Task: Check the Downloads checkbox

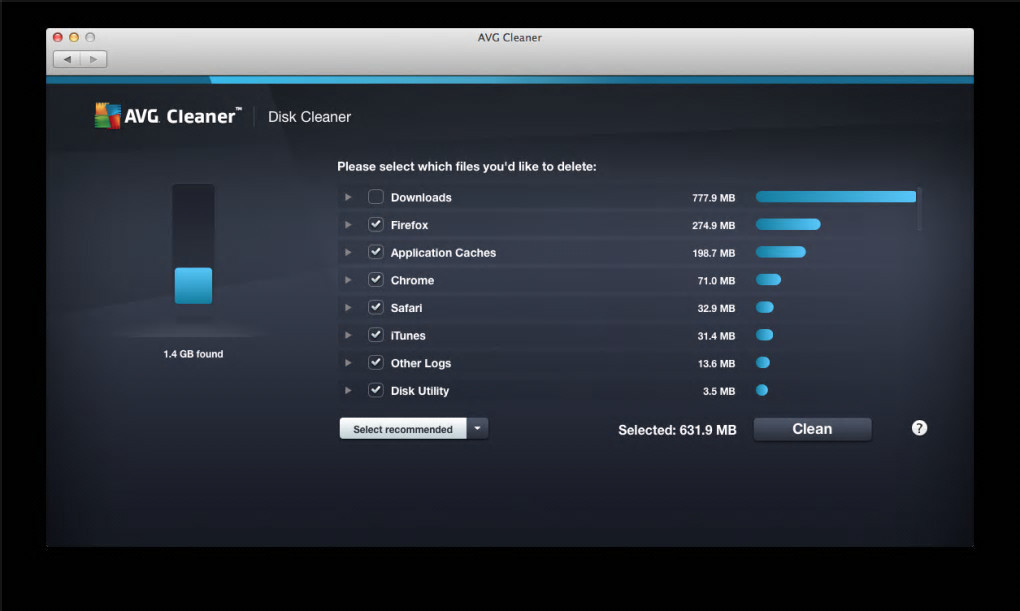Action: click(x=375, y=197)
